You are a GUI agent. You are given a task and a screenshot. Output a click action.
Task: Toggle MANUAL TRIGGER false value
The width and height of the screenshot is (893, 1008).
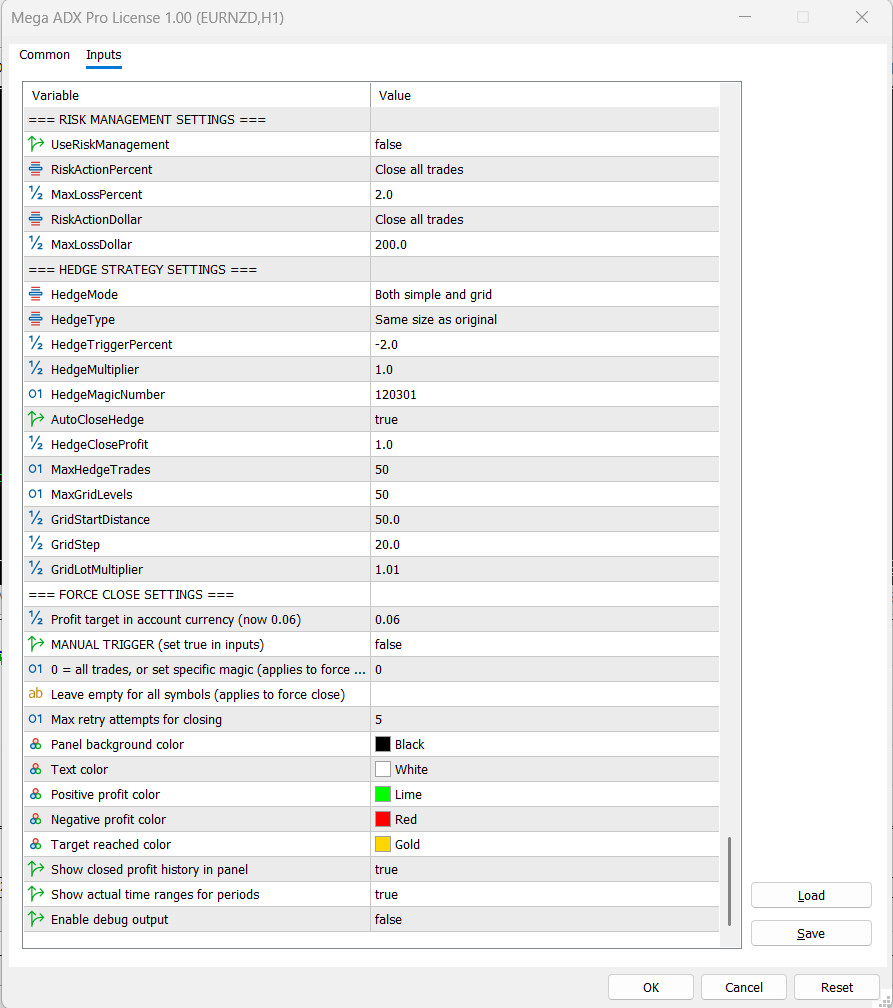pos(545,644)
